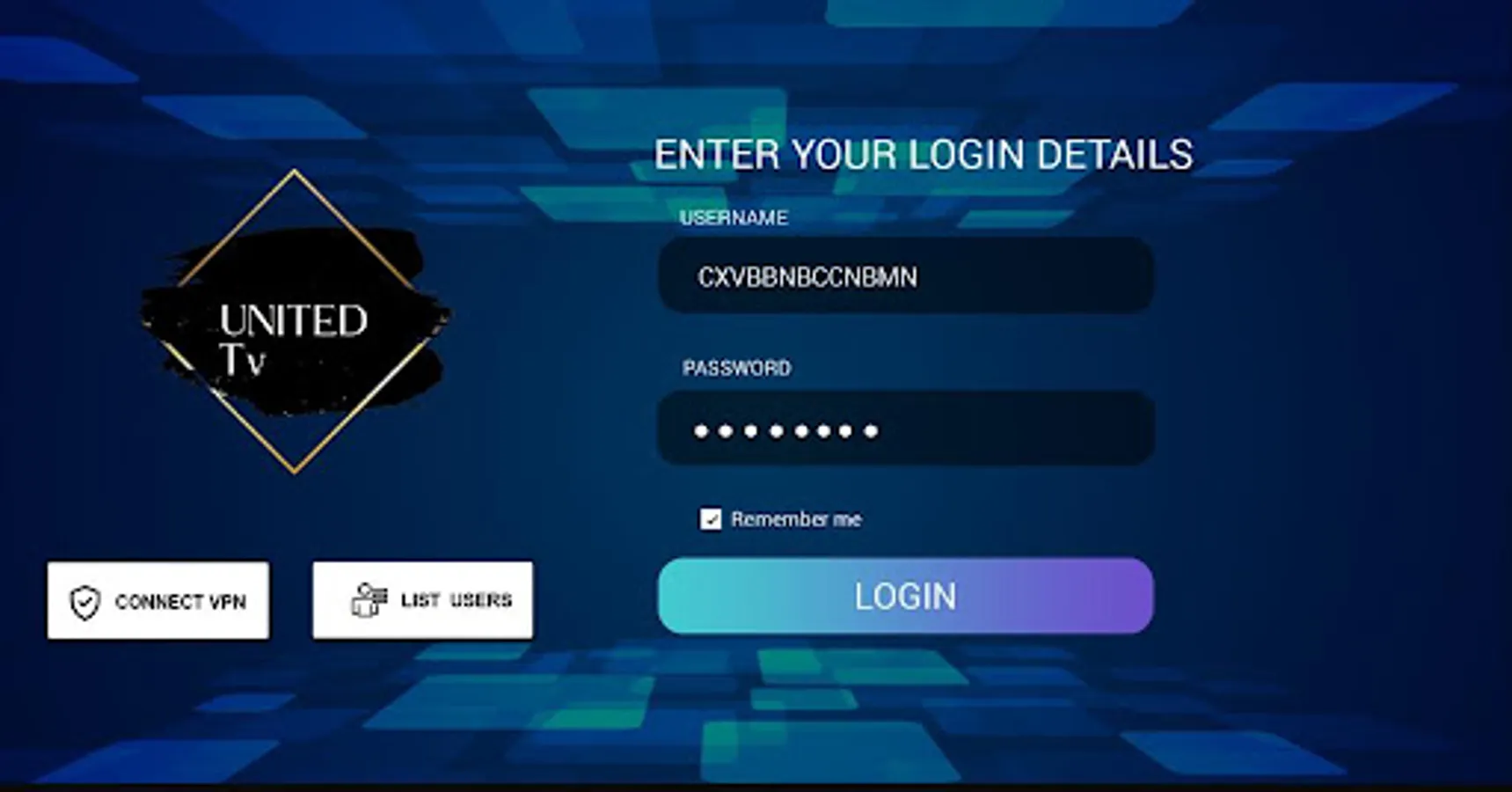1512x792 pixels.
Task: Click the ENTER YOUR LOGIN DETAILS heading
Action: 924,155
